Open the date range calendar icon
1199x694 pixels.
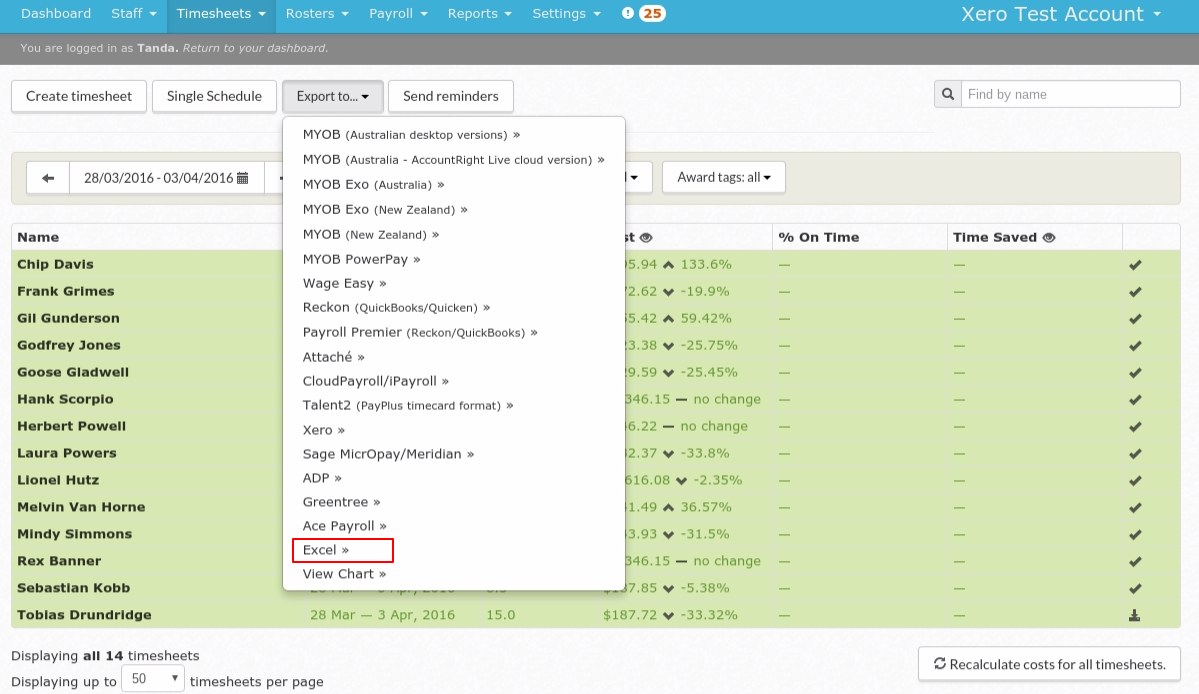coord(242,177)
